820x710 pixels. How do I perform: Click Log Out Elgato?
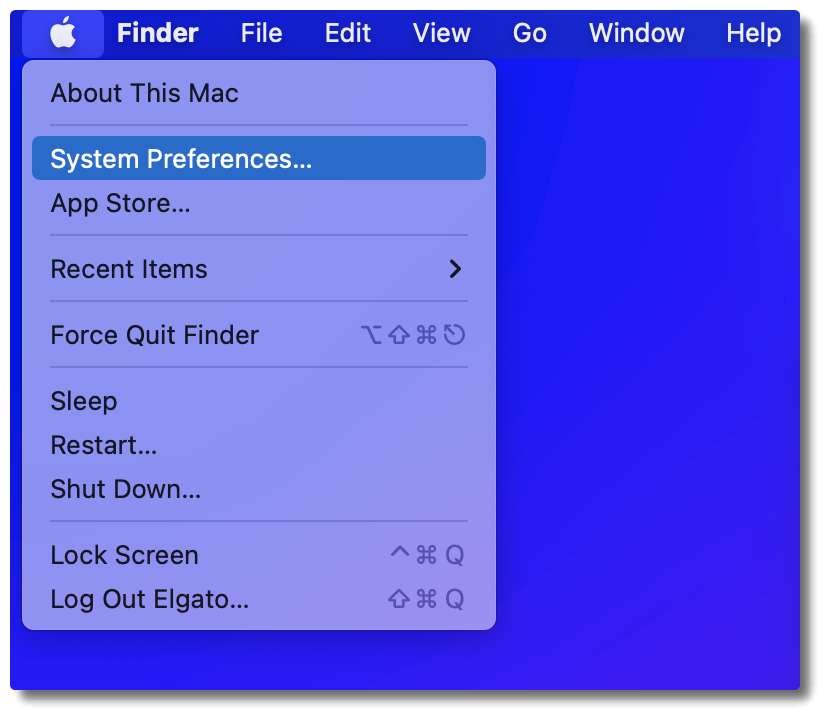(149, 599)
